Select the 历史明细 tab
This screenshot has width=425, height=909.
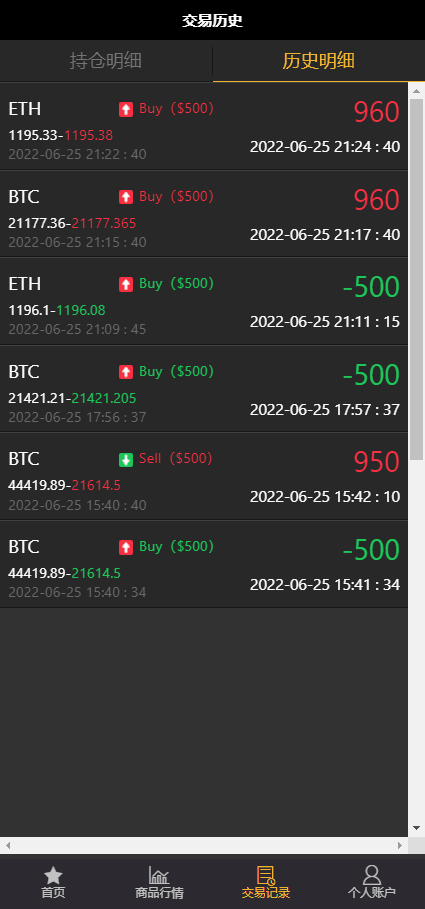click(x=319, y=61)
